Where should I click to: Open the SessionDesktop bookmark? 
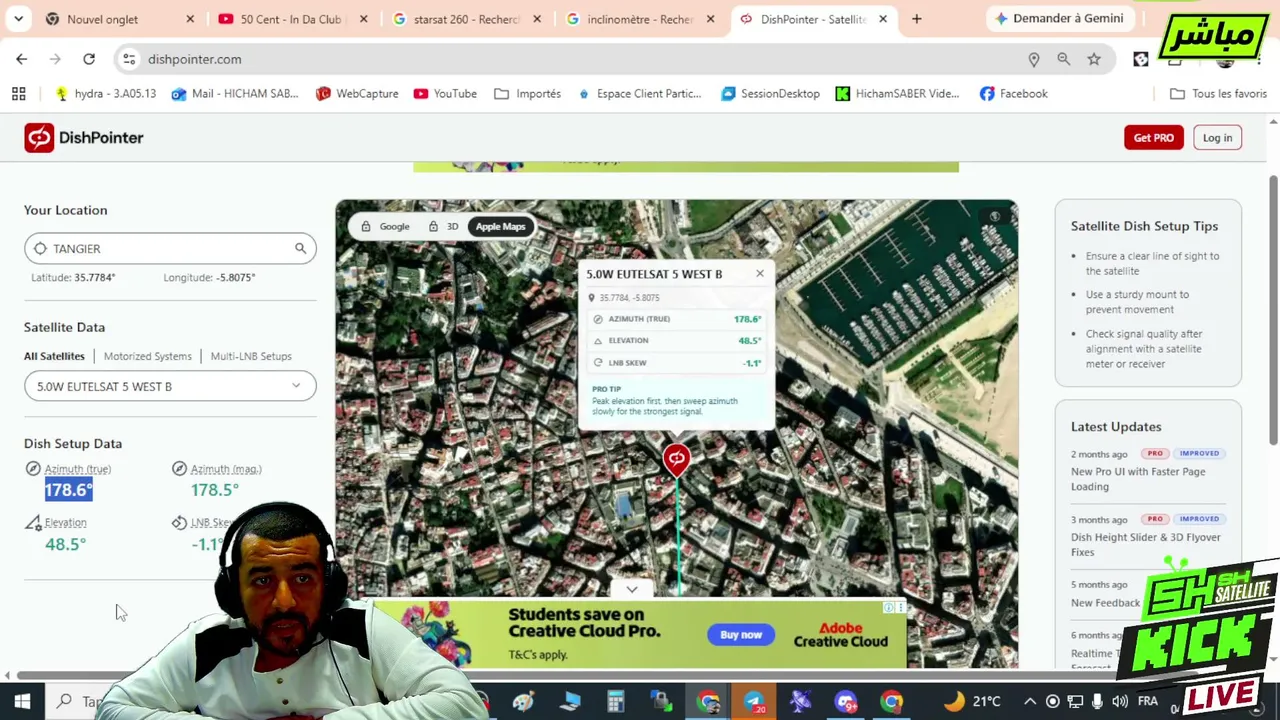point(770,93)
